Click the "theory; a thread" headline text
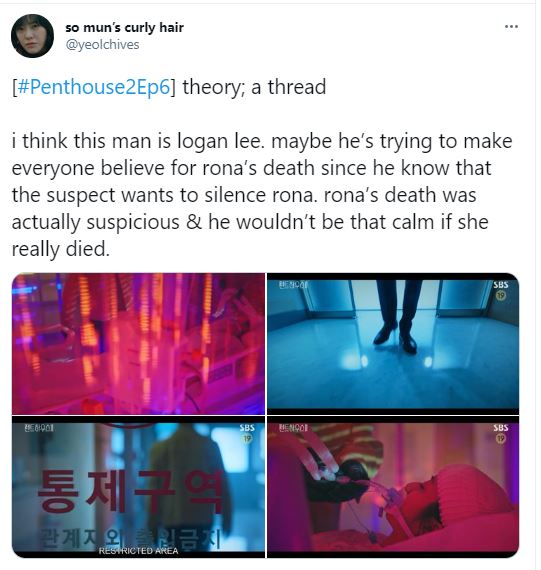The width and height of the screenshot is (541, 570). (254, 87)
